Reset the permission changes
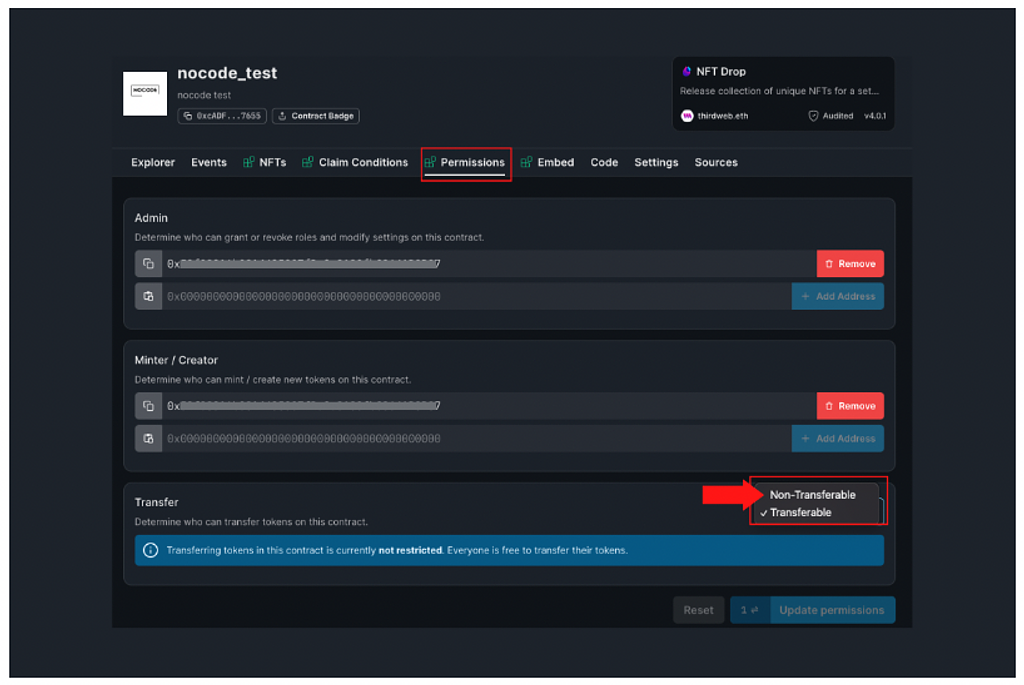The width and height of the screenshot is (1024, 685). (698, 610)
